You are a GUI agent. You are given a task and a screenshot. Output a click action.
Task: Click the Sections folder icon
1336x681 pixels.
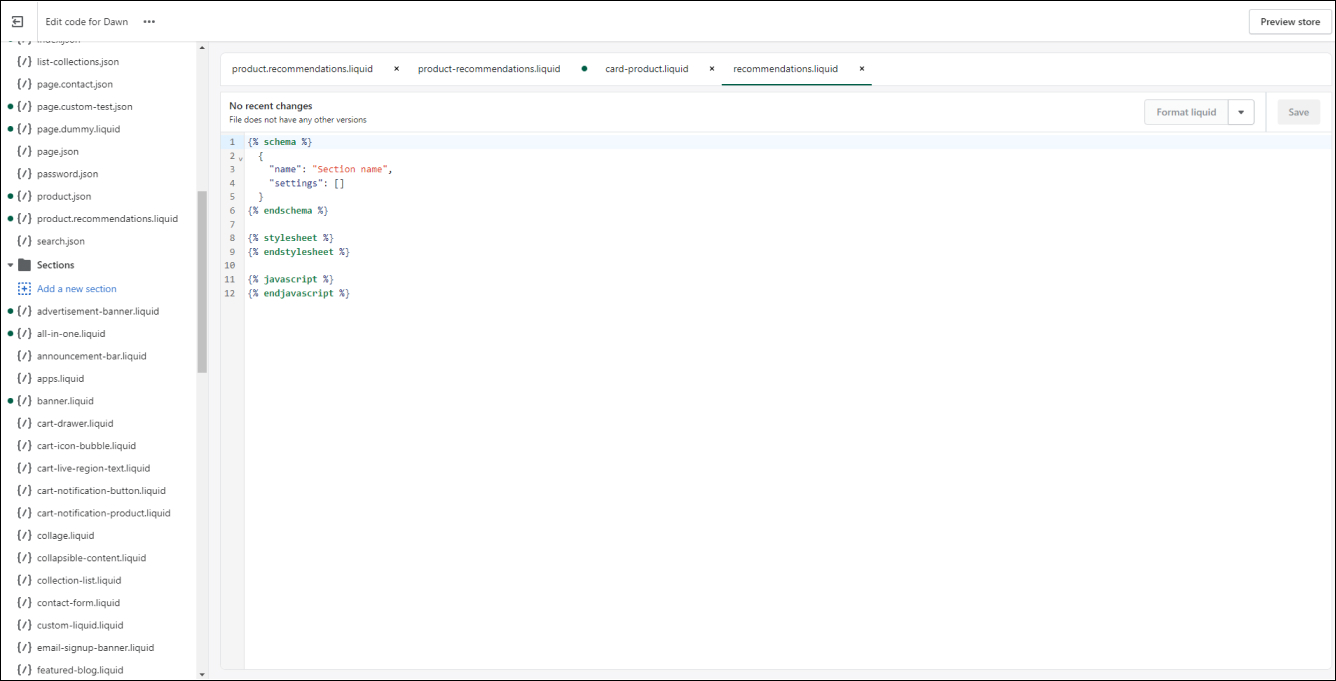click(x=24, y=265)
